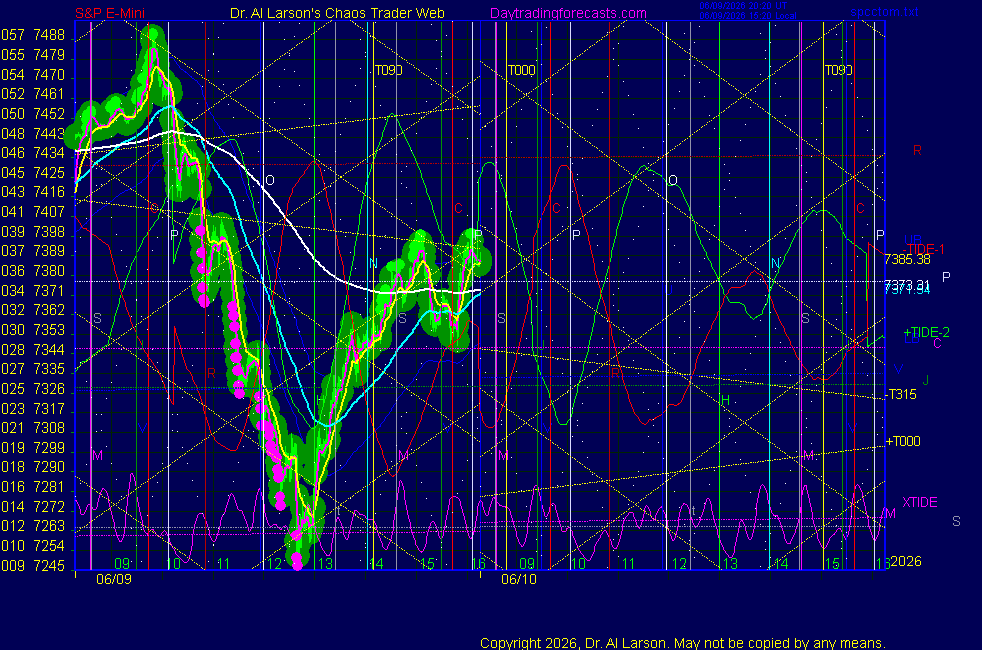Click the 'spcctom.txt' file name label
This screenshot has width=982, height=650.
(884, 12)
